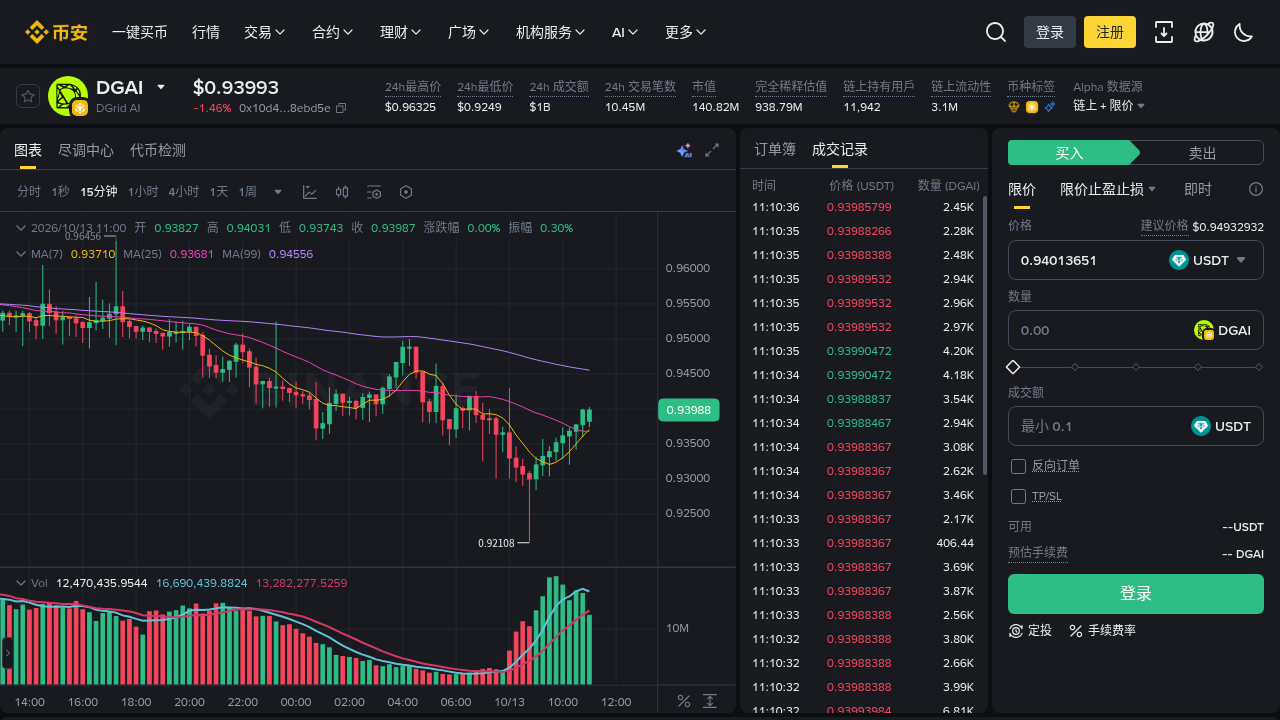Click the auto-fit scale icon at chart bottom
This screenshot has width=1280, height=720.
[x=710, y=701]
